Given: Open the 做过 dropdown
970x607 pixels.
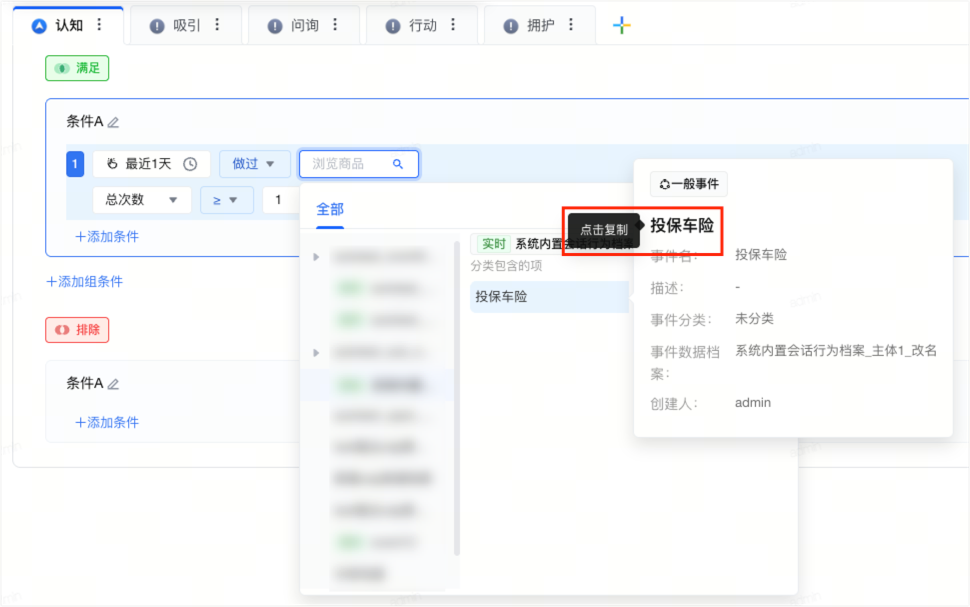Looking at the screenshot, I should (254, 164).
